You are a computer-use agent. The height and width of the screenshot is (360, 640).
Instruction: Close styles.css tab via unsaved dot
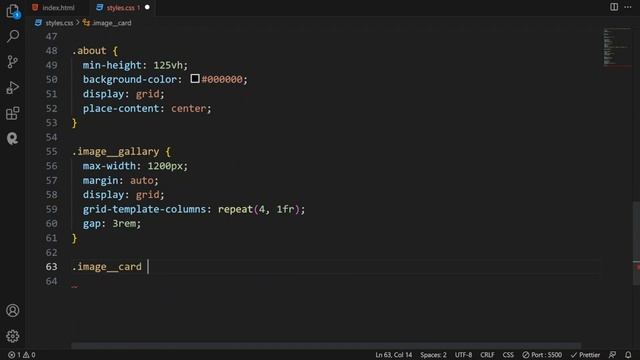tap(147, 7)
